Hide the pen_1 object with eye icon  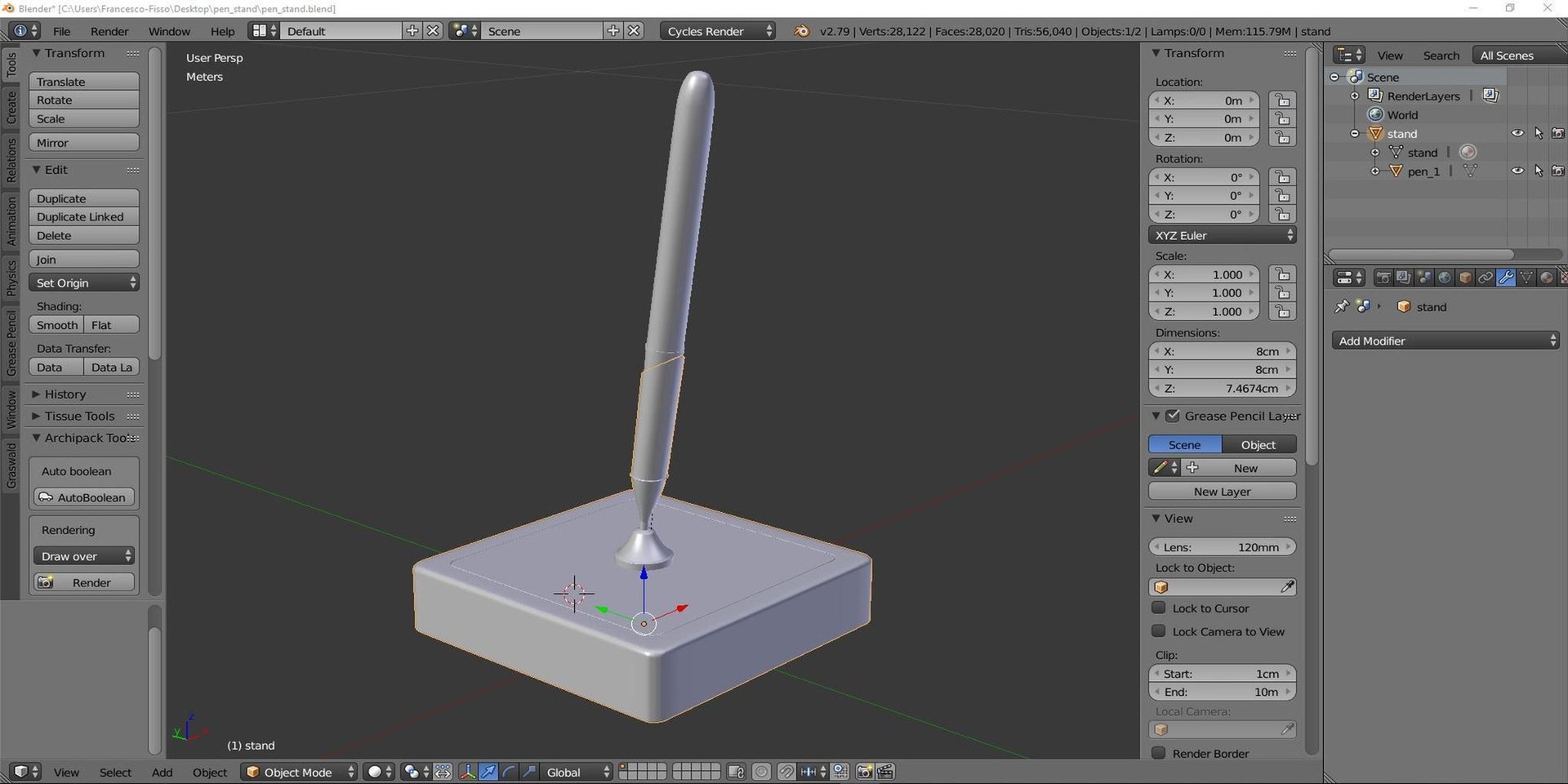pos(1517,171)
